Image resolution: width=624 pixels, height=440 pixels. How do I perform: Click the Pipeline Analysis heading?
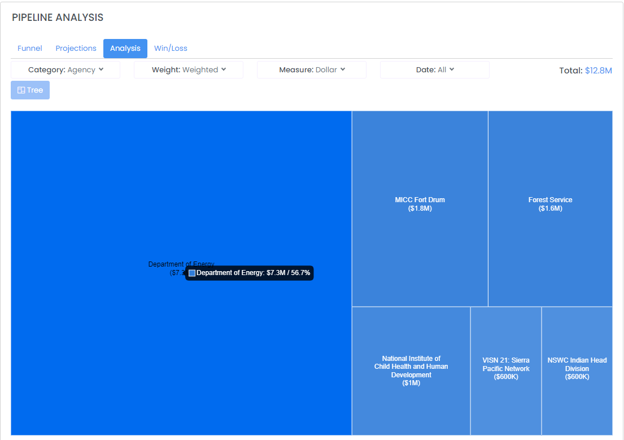58,18
